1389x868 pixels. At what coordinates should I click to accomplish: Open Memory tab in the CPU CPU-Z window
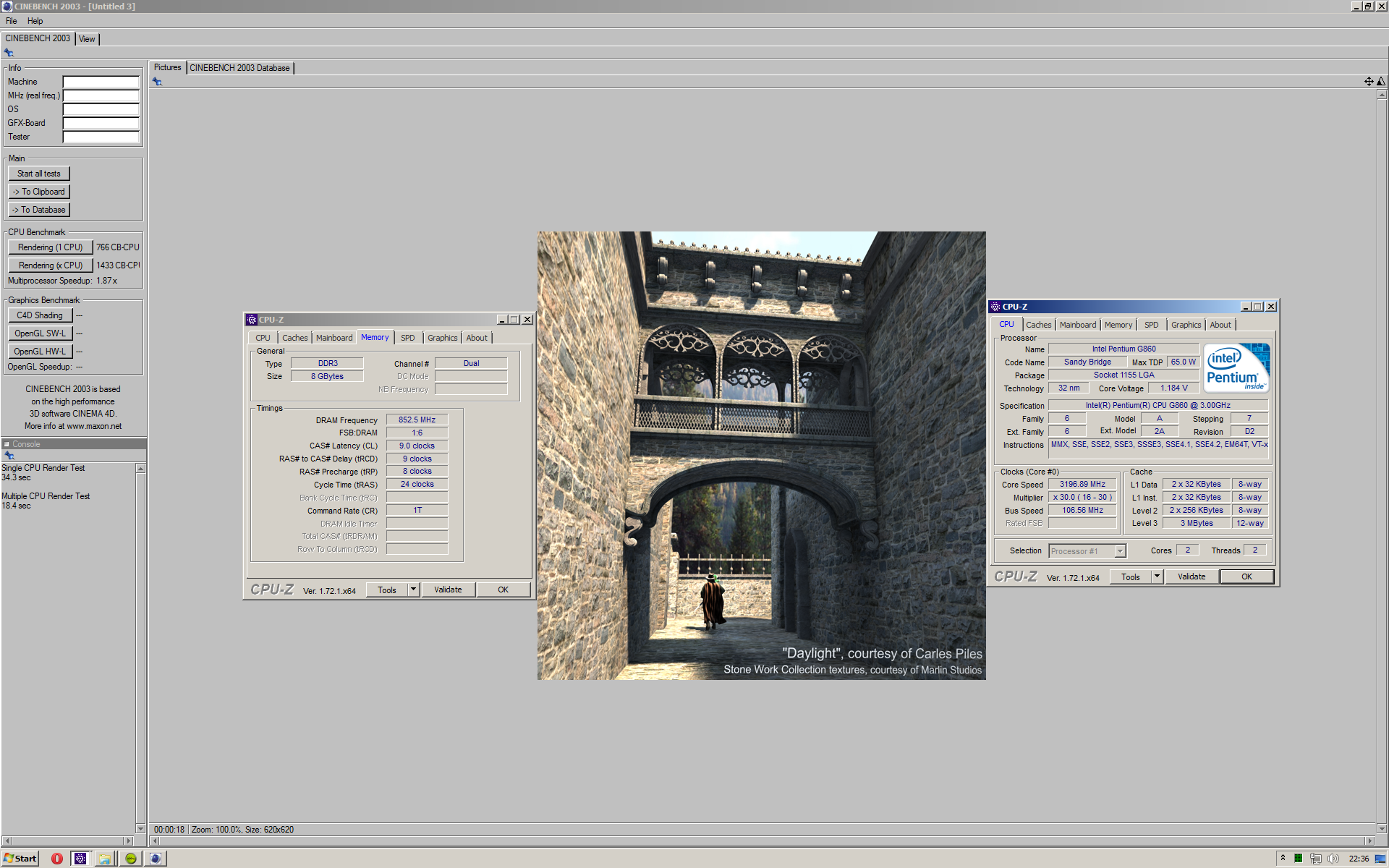point(1118,325)
